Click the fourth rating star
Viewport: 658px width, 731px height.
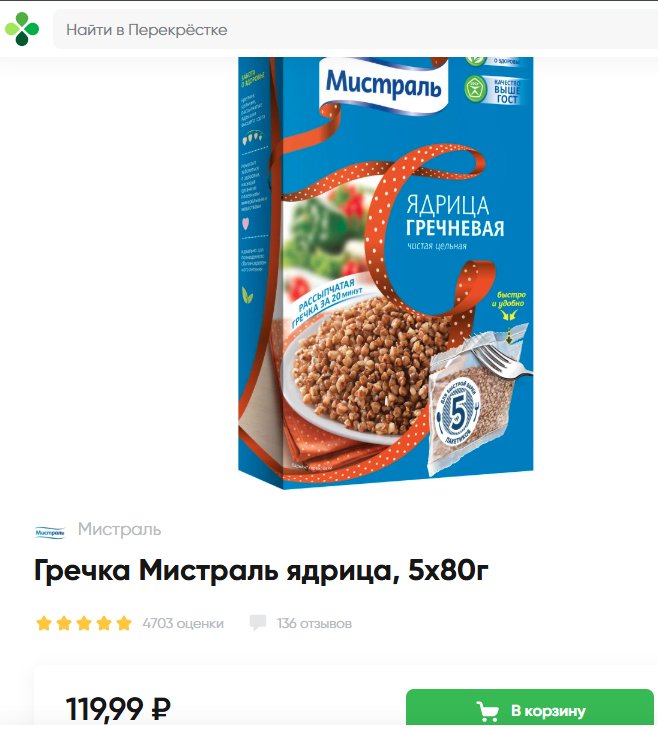coord(104,623)
